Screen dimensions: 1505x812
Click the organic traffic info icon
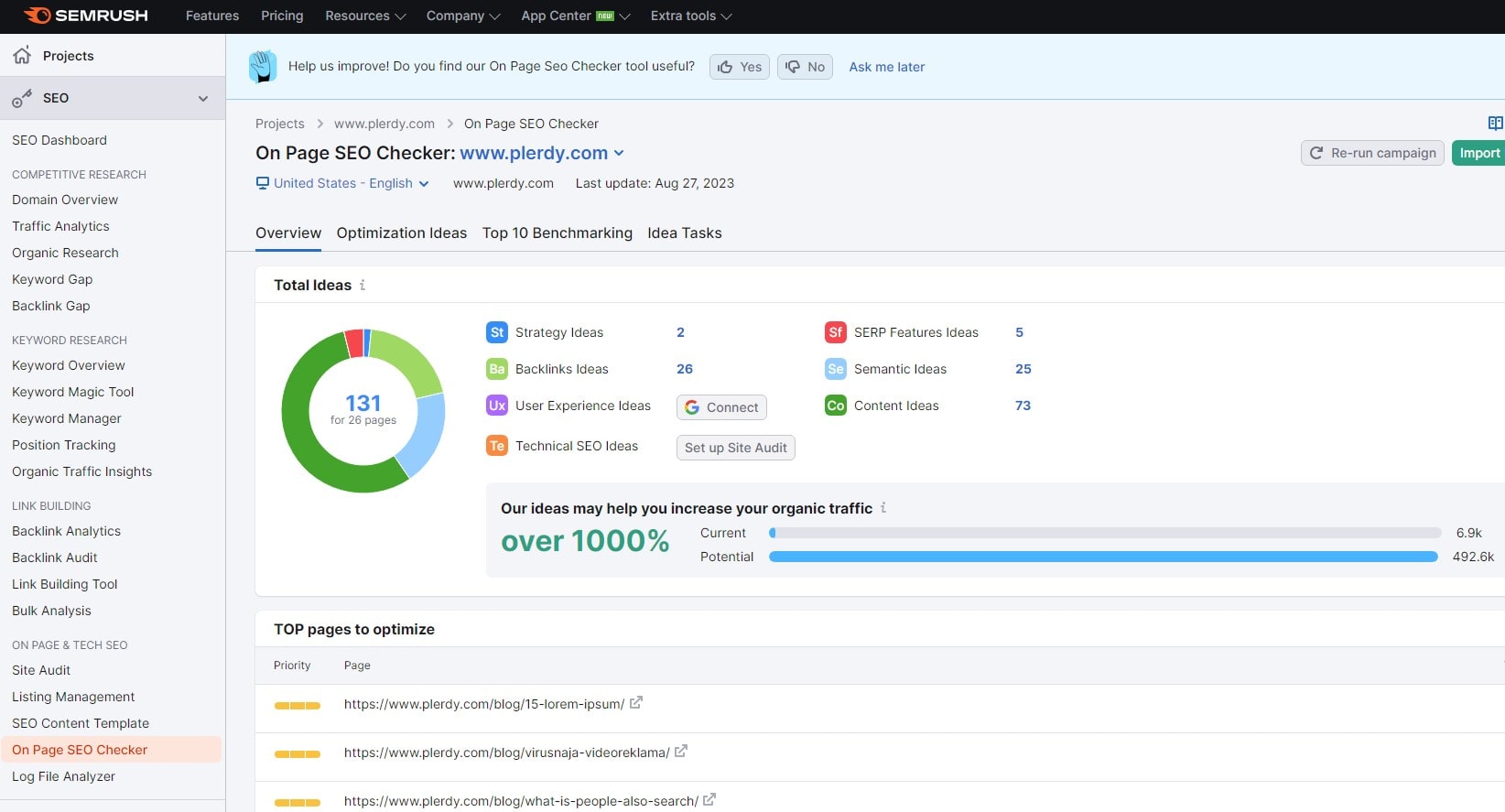click(x=883, y=507)
